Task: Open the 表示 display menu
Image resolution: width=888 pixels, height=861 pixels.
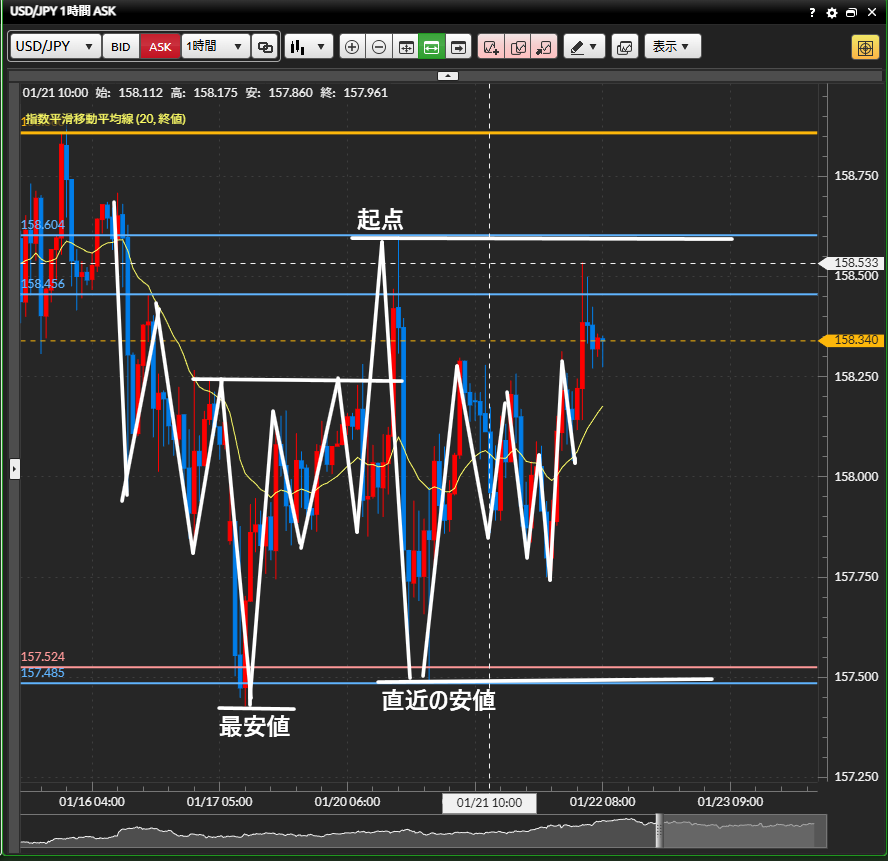Action: tap(673, 47)
